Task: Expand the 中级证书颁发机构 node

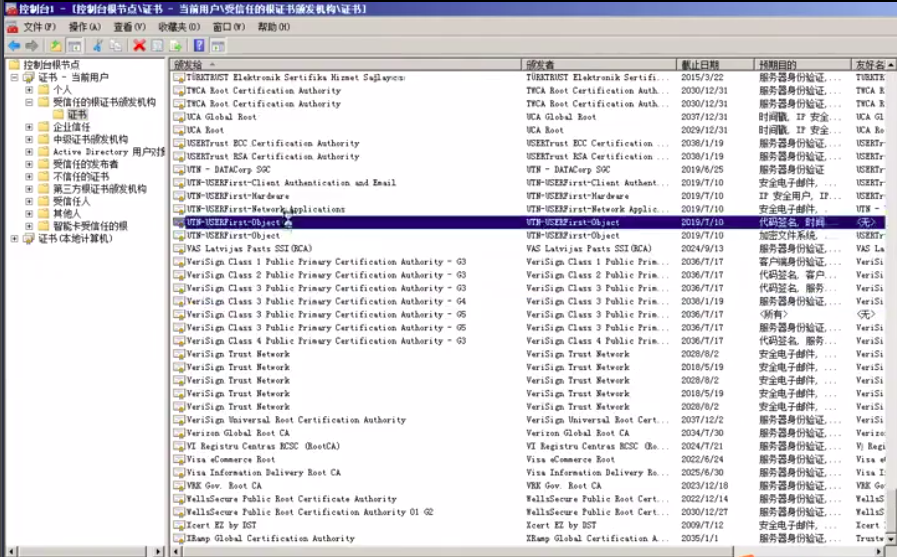Action: (29, 139)
